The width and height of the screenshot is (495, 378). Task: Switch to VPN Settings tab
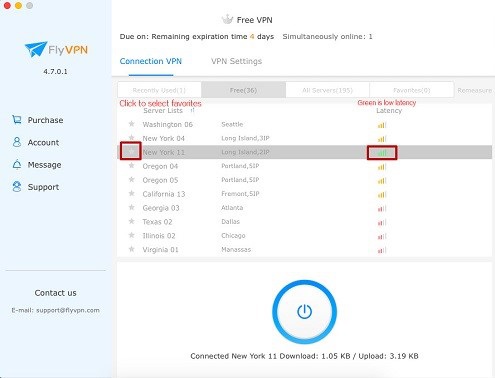pos(236,61)
